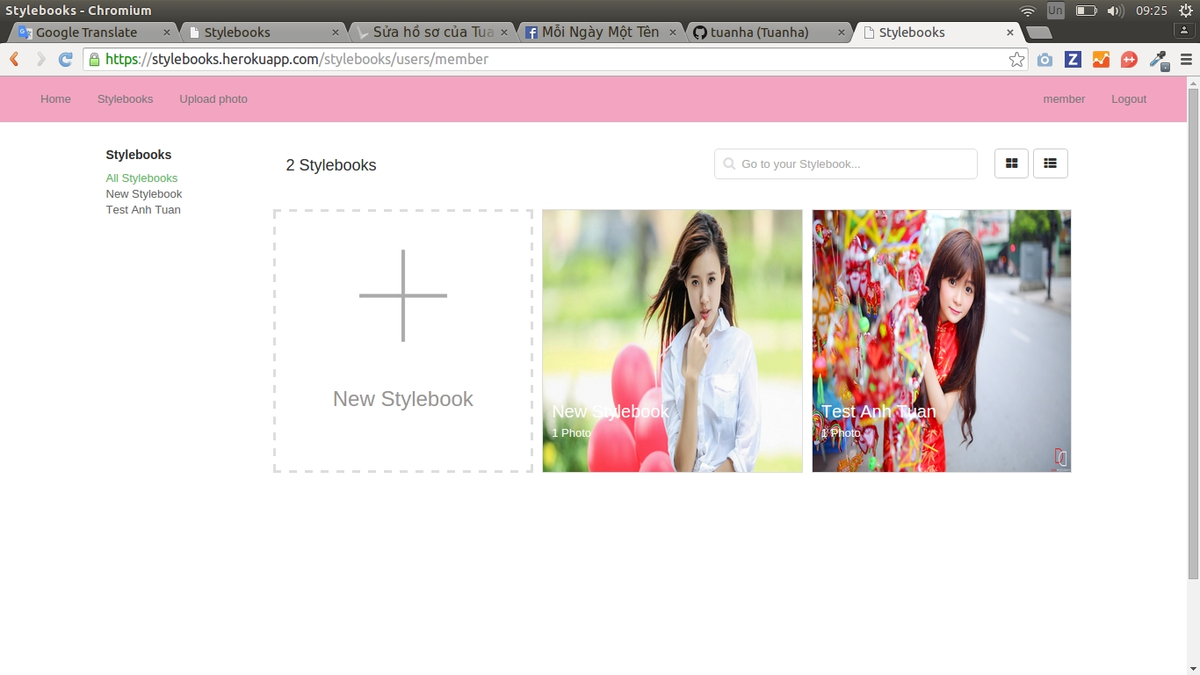Check the battery indicator in the top panel
Screen dimensions: 1200x675
[x=1086, y=11]
